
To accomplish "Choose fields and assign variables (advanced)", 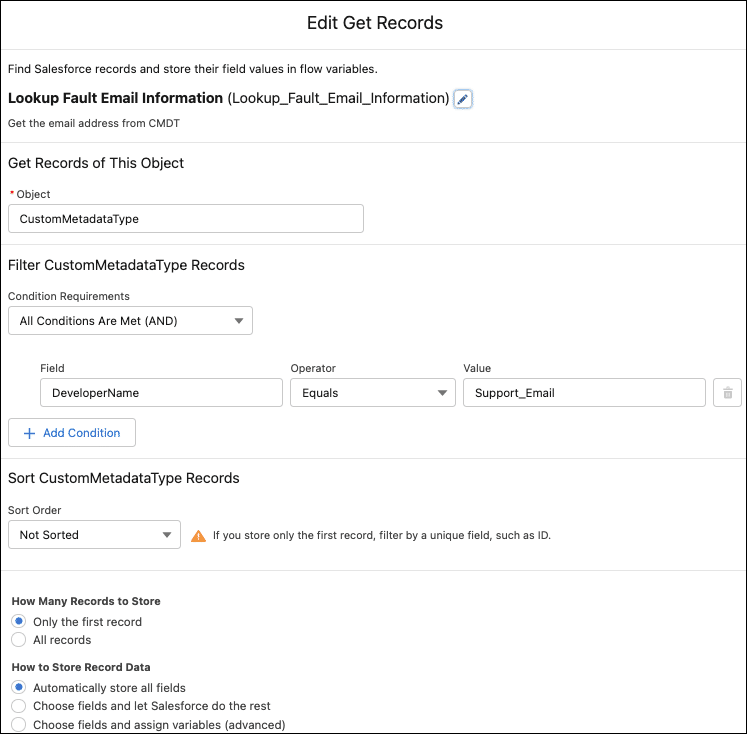I will pos(19,724).
